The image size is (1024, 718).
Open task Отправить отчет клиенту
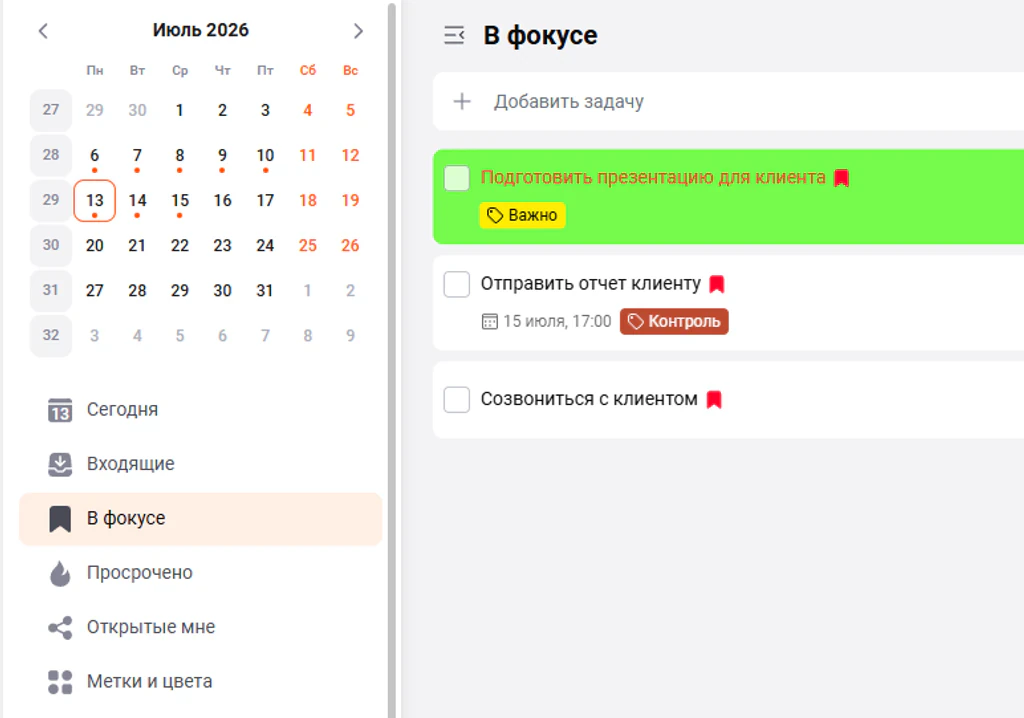(x=590, y=284)
